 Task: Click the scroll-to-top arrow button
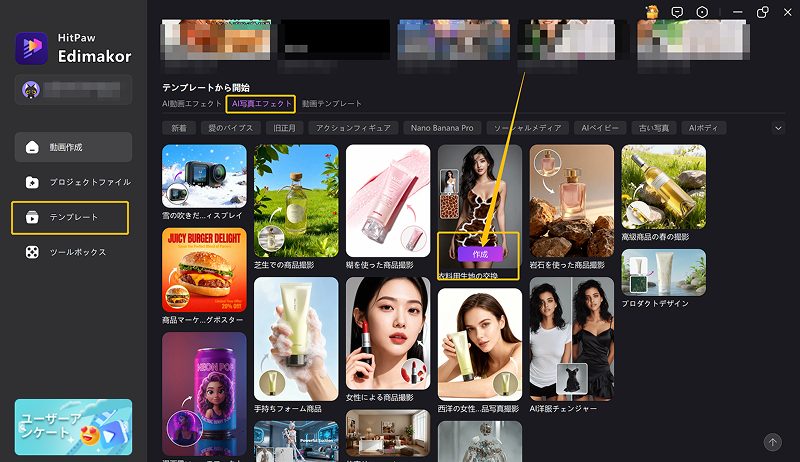click(x=772, y=442)
